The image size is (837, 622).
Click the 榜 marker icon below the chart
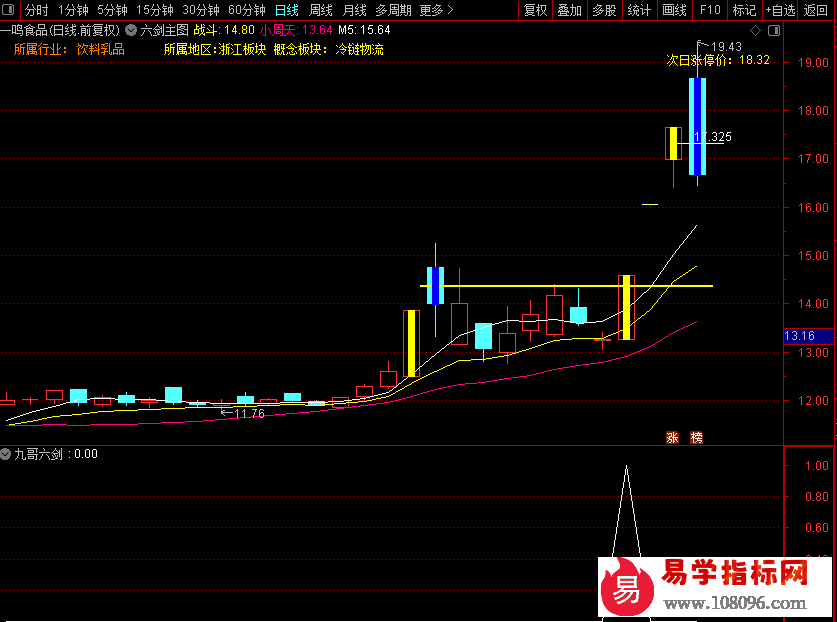click(696, 437)
